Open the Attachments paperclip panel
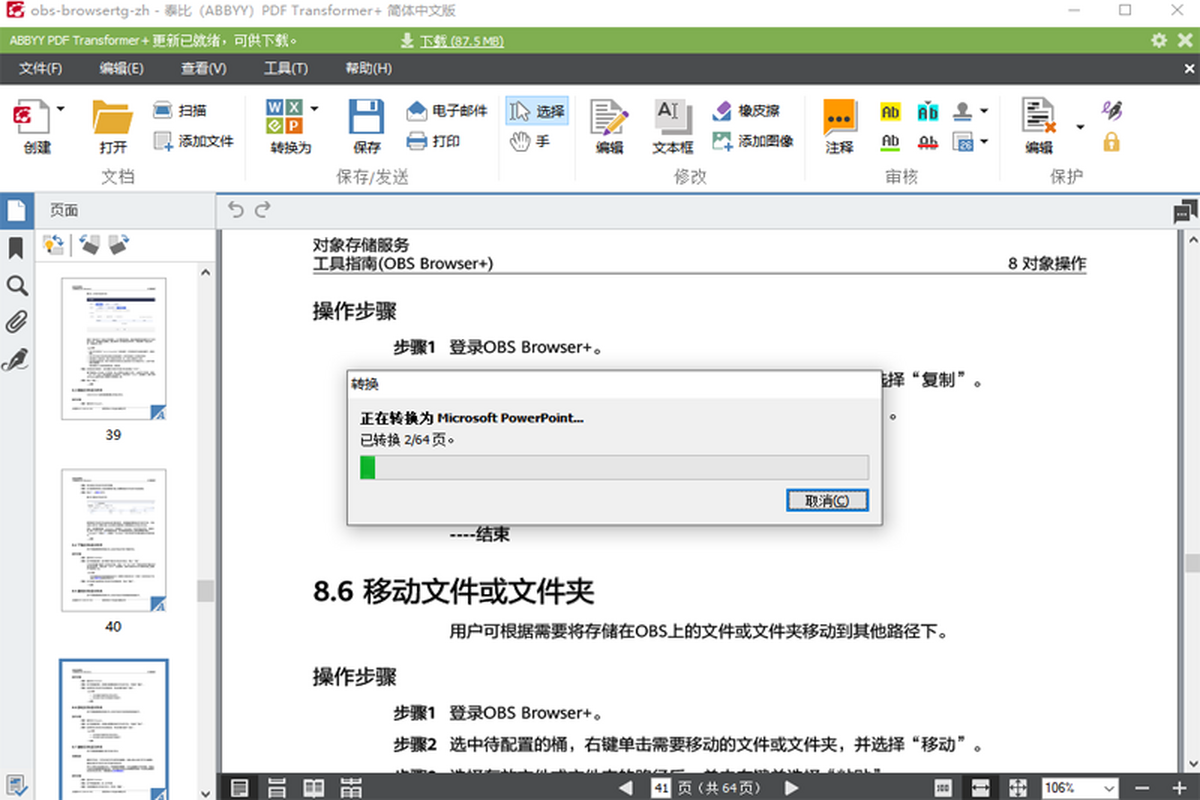 click(x=16, y=322)
